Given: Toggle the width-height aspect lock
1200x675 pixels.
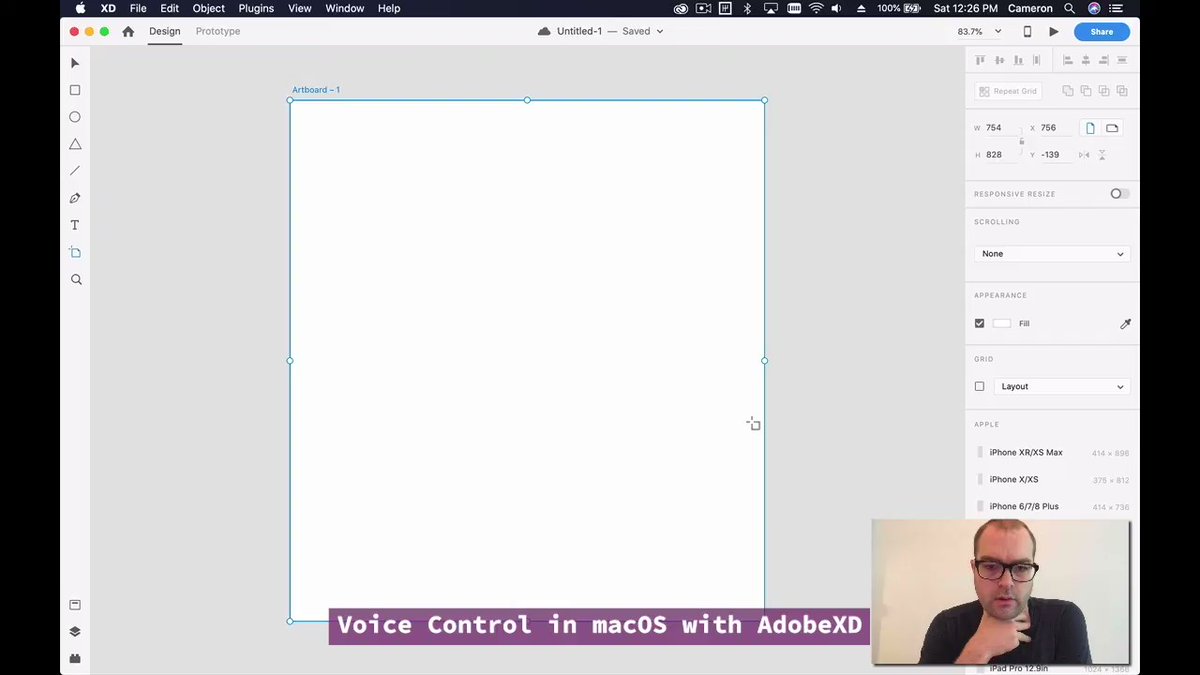Looking at the screenshot, I should click(x=1021, y=141).
